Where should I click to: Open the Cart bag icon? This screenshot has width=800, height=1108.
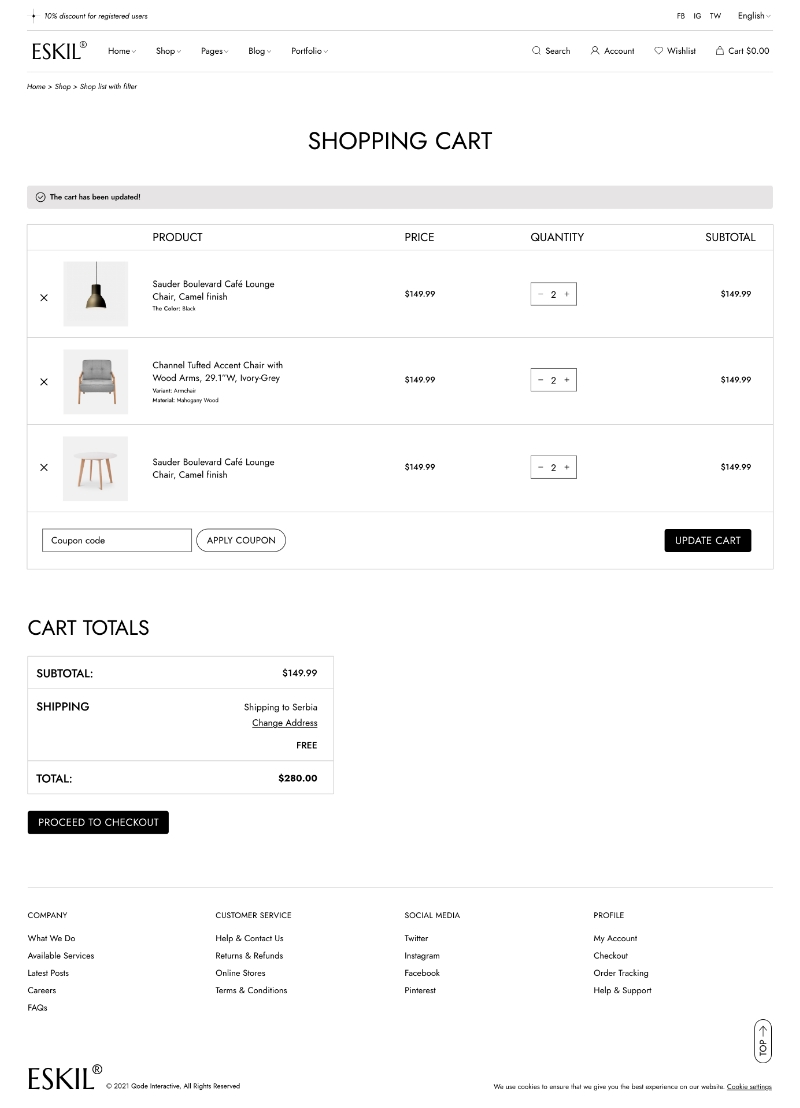point(720,51)
